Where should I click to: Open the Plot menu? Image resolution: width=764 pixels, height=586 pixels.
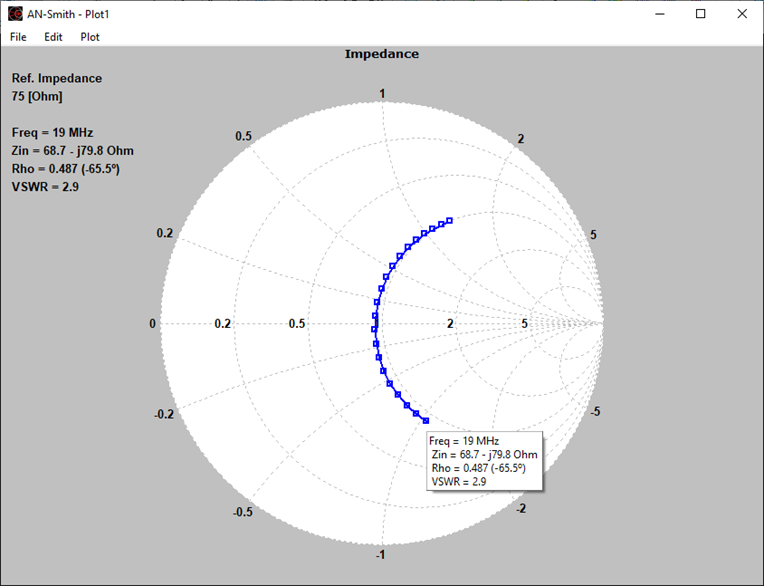click(90, 37)
